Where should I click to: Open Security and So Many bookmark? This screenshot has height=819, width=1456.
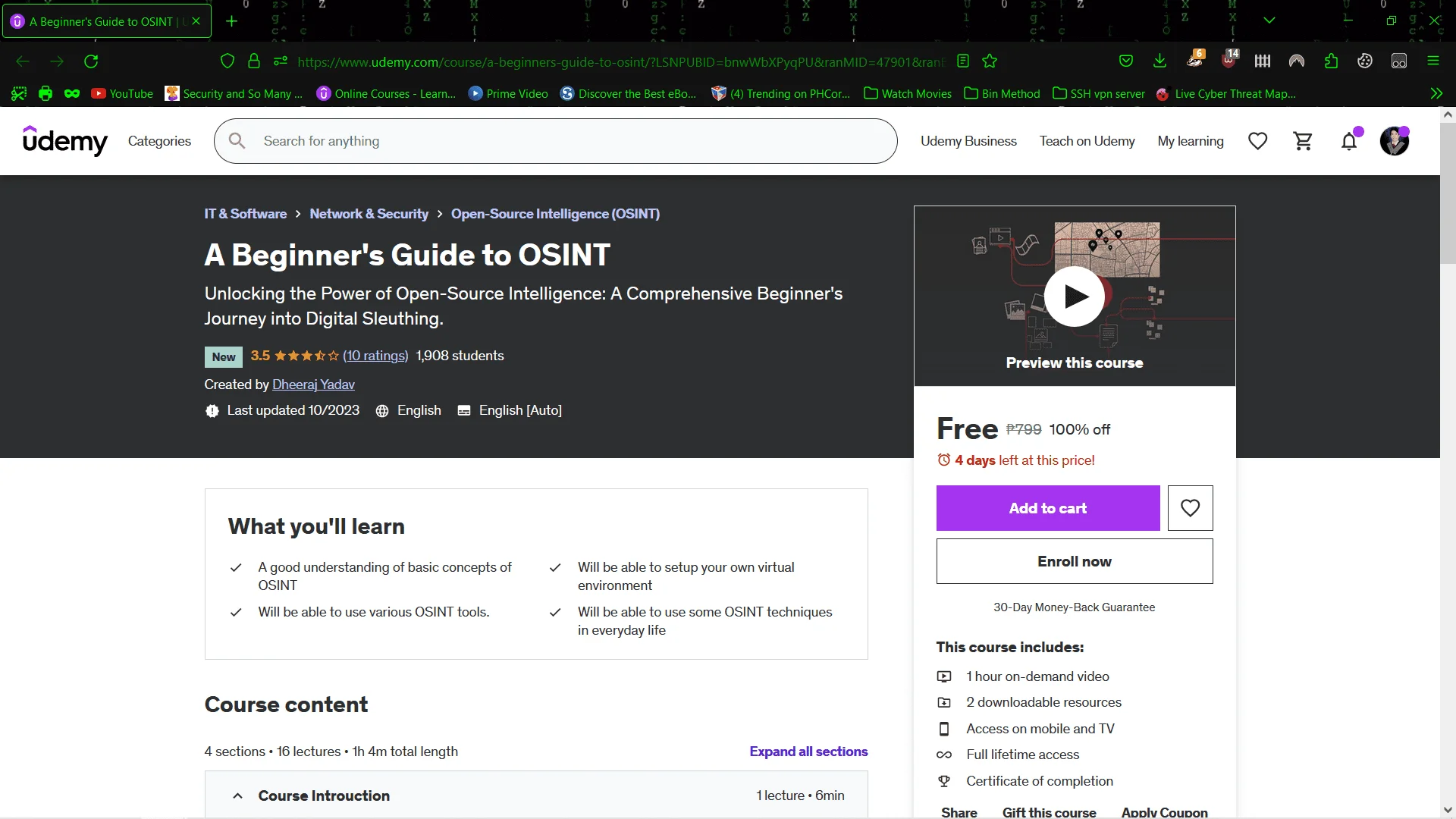pyautogui.click(x=234, y=94)
